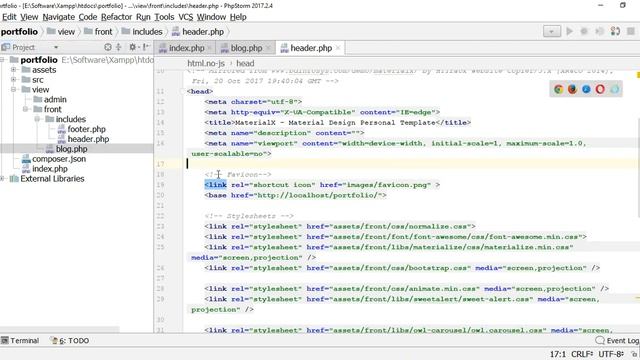This screenshot has width=640, height=360.
Task: Collapse the portfolio root folder
Action: click(x=2, y=60)
